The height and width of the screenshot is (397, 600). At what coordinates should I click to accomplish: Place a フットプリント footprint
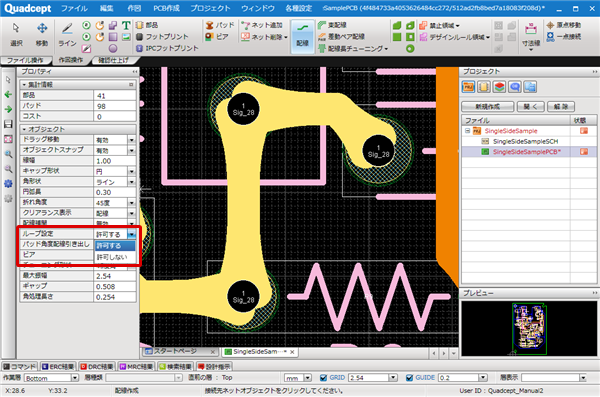pyautogui.click(x=162, y=37)
